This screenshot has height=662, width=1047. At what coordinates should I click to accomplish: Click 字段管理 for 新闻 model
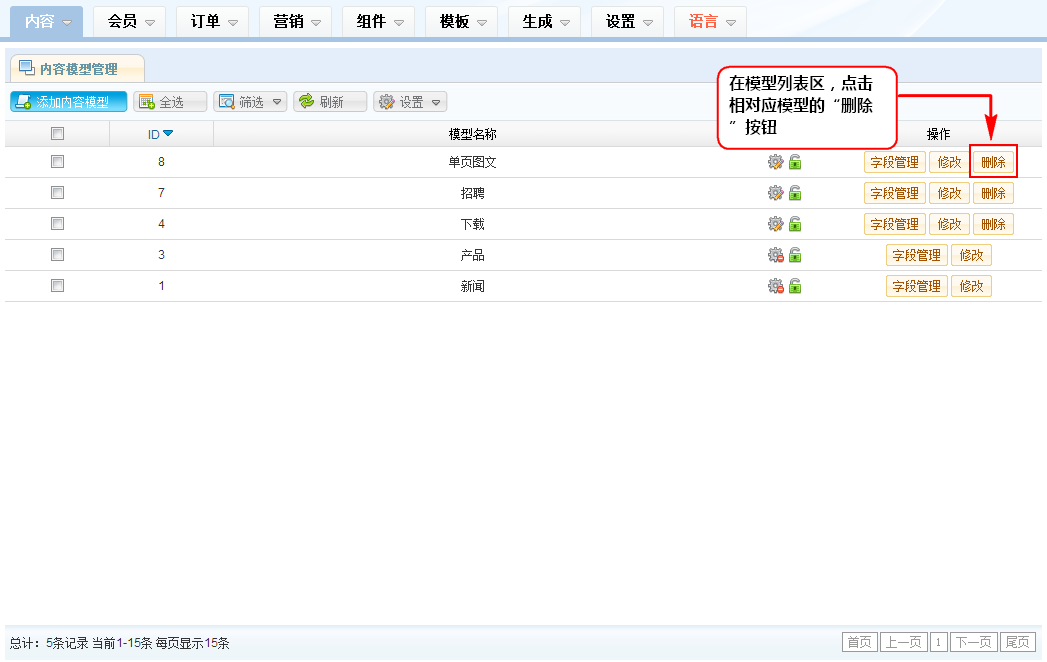pyautogui.click(x=915, y=287)
